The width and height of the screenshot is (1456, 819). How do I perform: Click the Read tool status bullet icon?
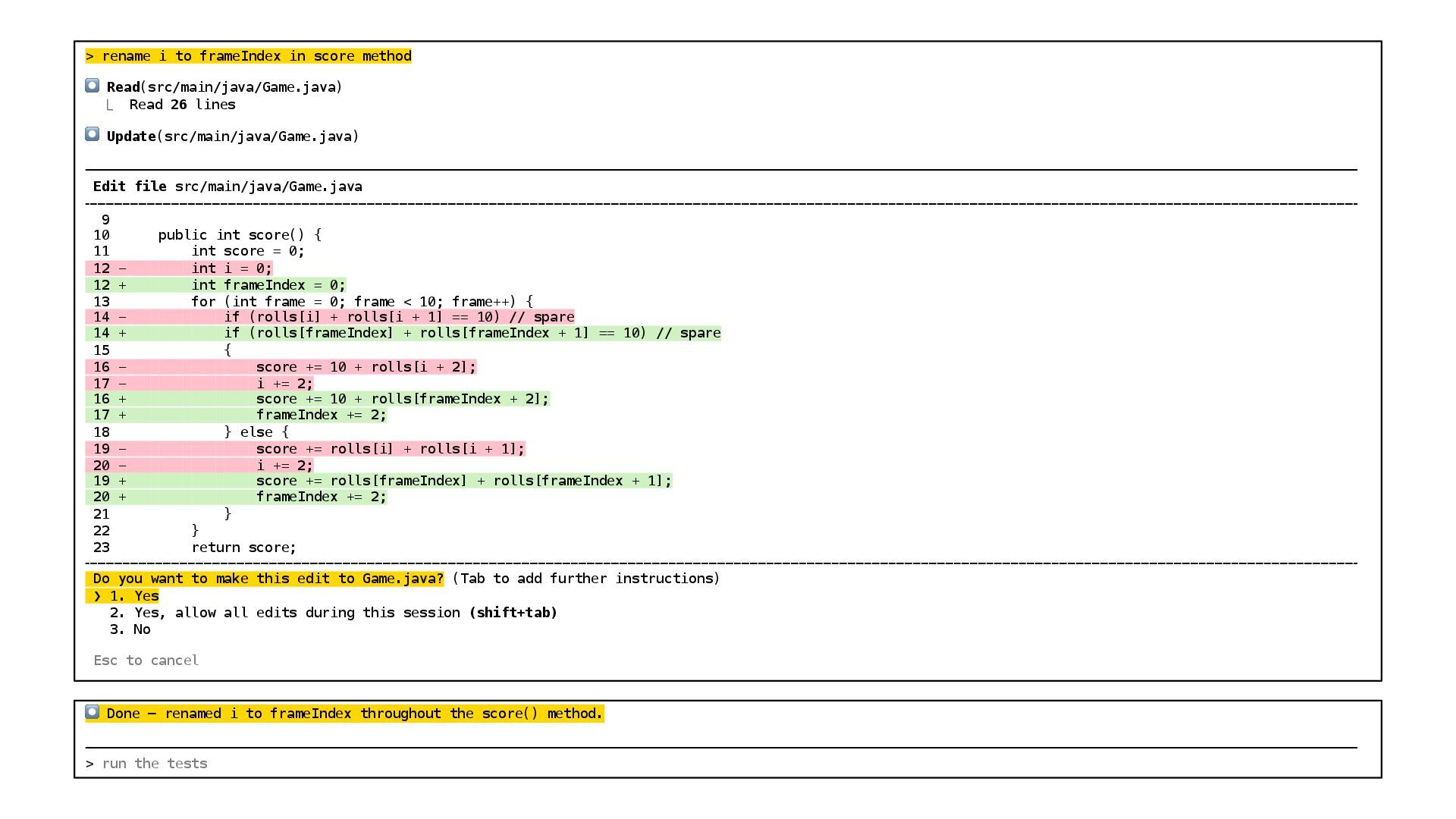coord(93,86)
